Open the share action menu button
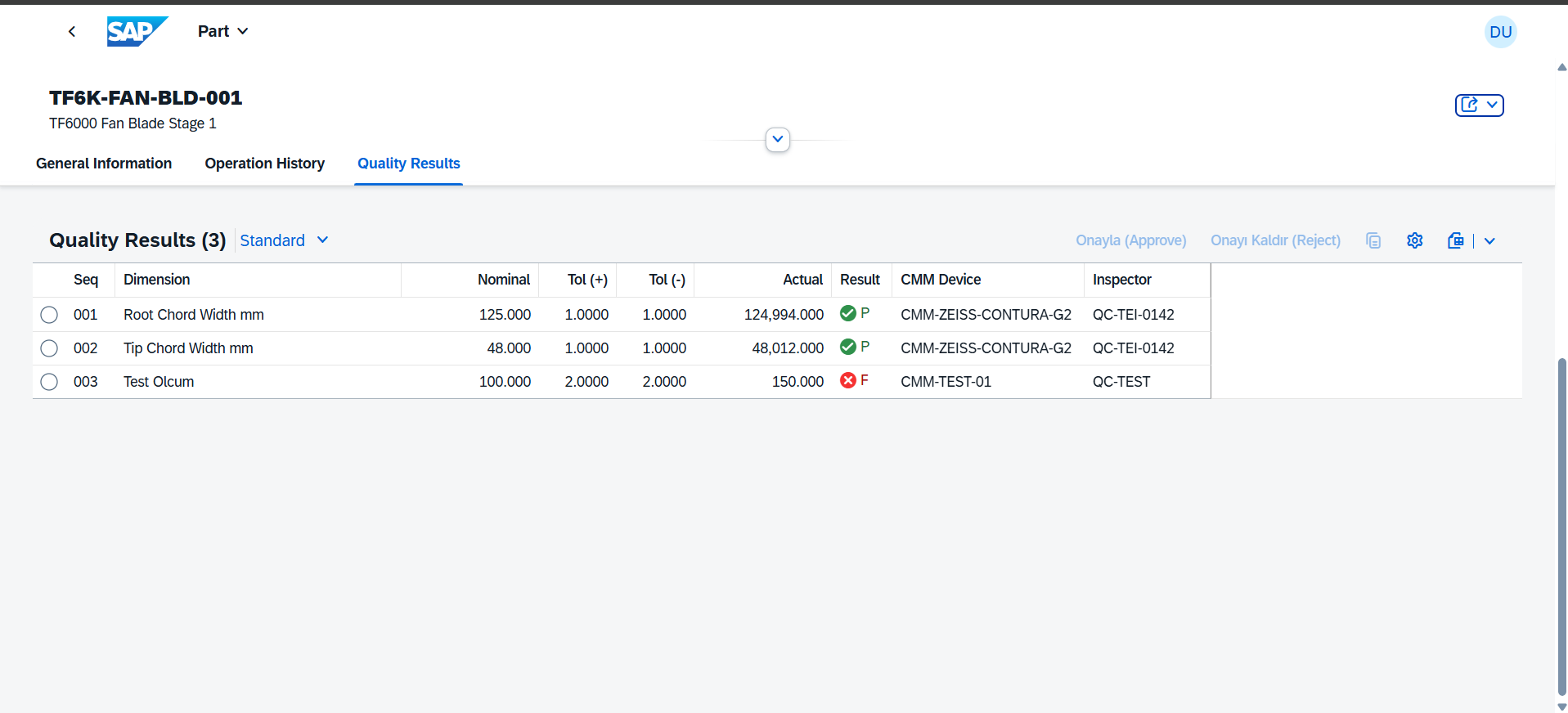Image resolution: width=1568 pixels, height=713 pixels. point(1479,105)
